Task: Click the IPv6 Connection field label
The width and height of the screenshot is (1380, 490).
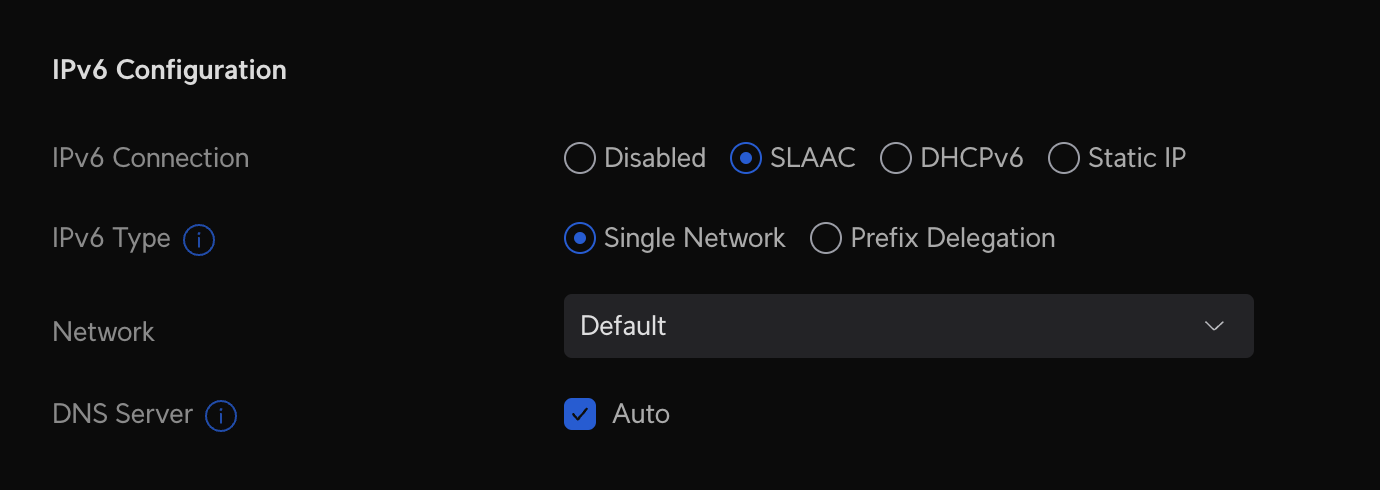Action: pyautogui.click(x=150, y=158)
